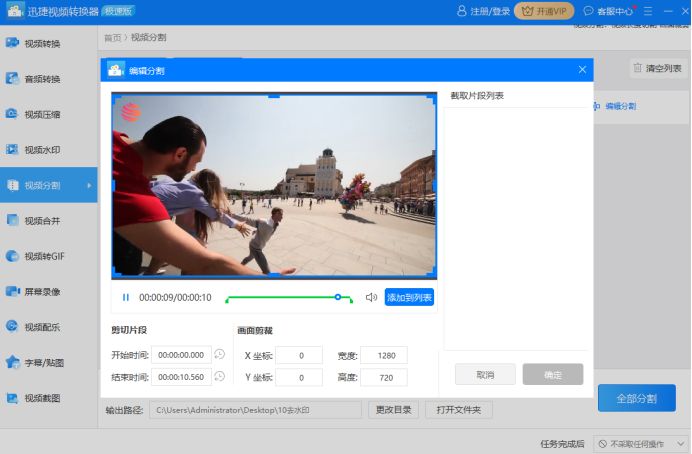This screenshot has width=692, height=454.
Task: Click the green start marker of clip range
Action: pyautogui.click(x=227, y=300)
